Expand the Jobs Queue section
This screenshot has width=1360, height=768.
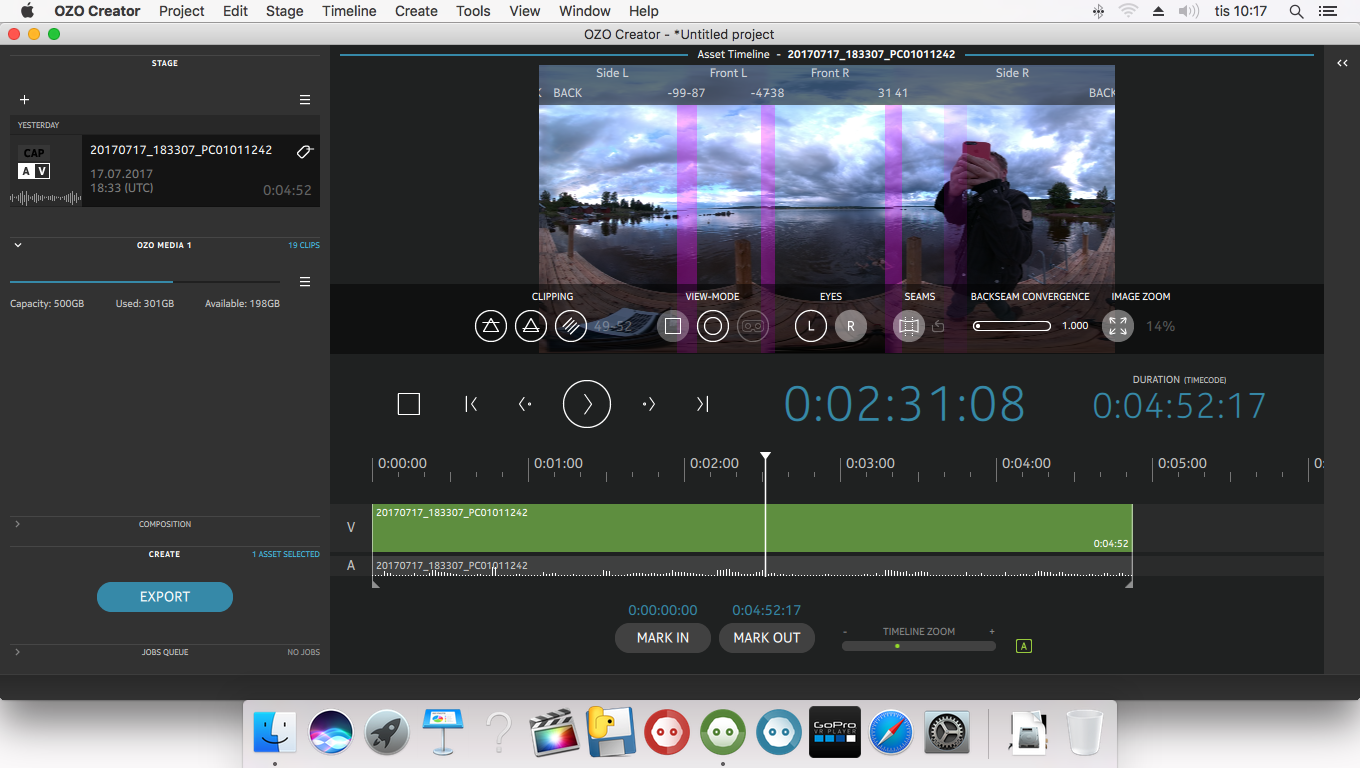[18, 652]
